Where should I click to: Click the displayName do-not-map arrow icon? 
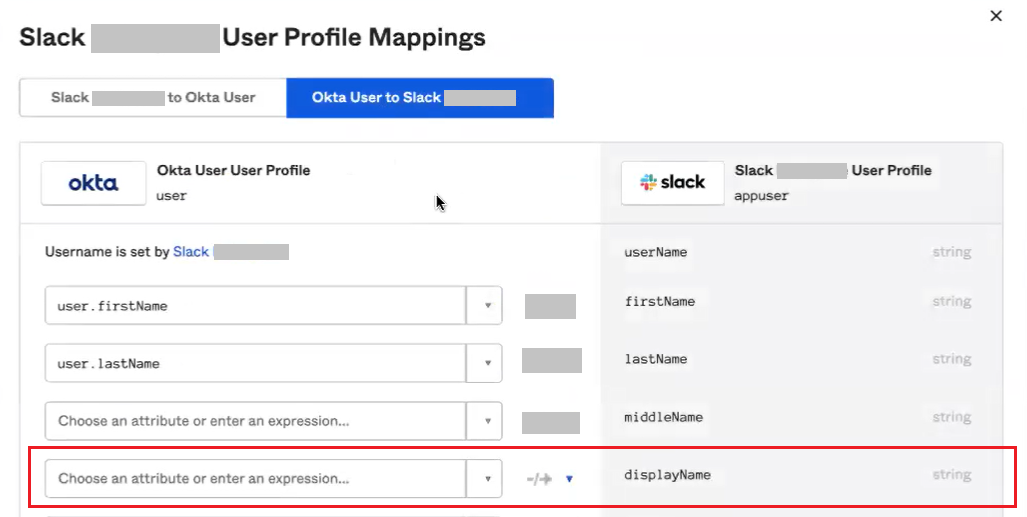(540, 479)
